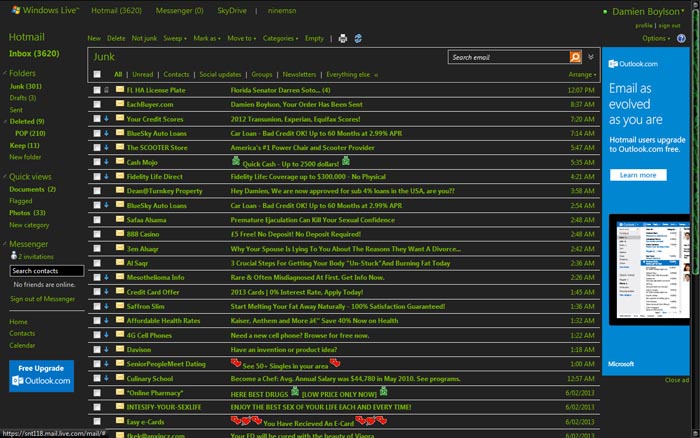Check the SeniorPeopleMeet Dating email checkbox
The width and height of the screenshot is (700, 438).
[97, 364]
